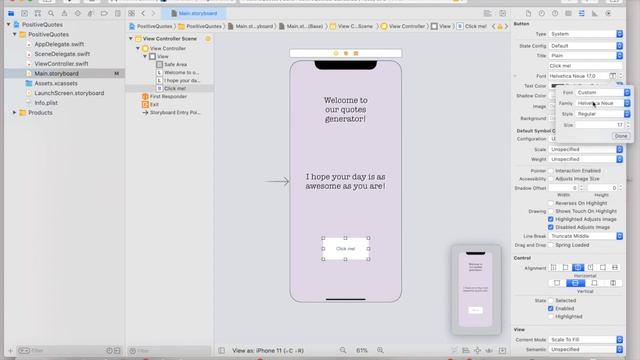Open the Embed In tool

[x=502, y=350]
